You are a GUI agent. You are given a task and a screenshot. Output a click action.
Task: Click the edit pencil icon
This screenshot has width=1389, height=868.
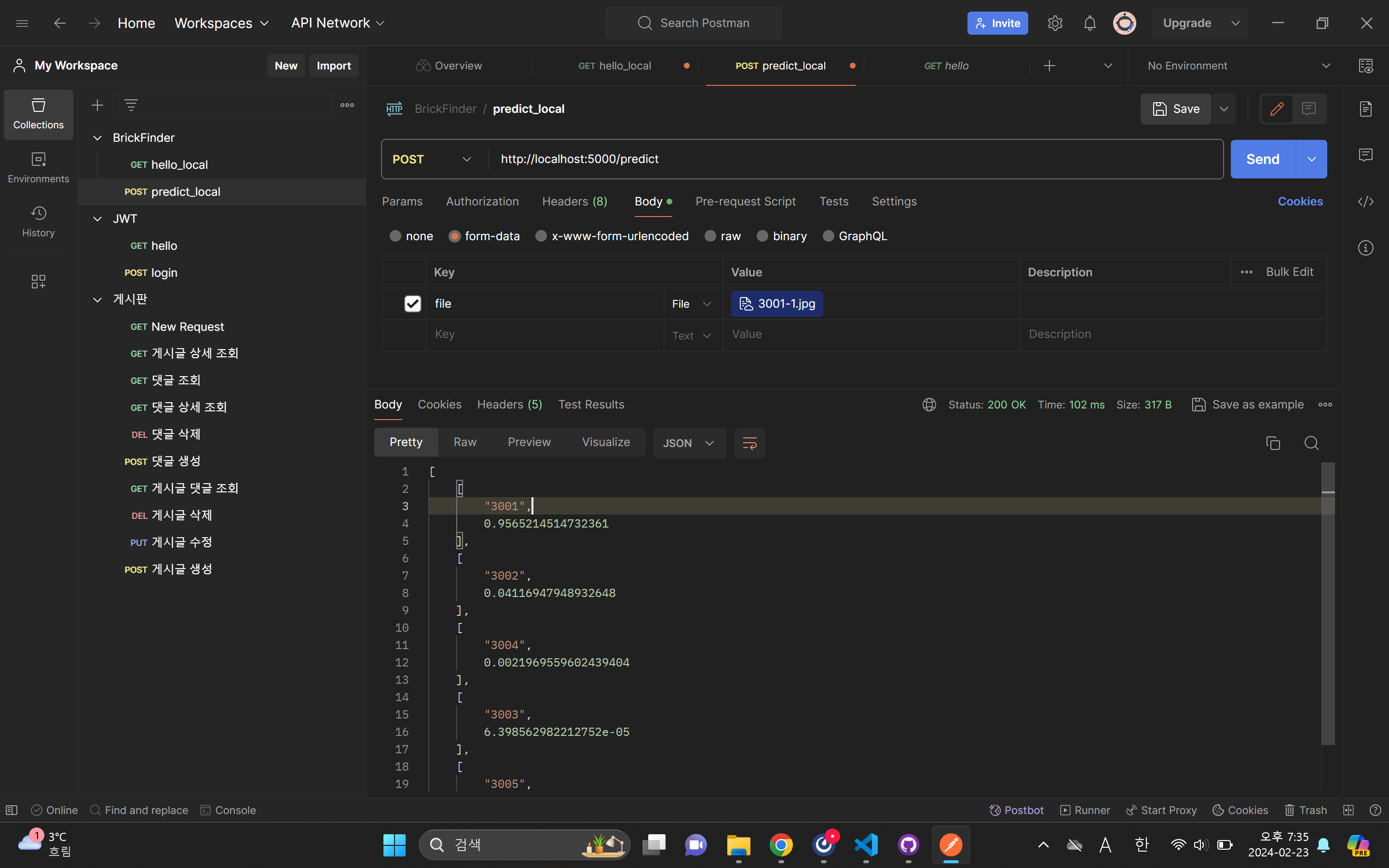pos(1277,108)
